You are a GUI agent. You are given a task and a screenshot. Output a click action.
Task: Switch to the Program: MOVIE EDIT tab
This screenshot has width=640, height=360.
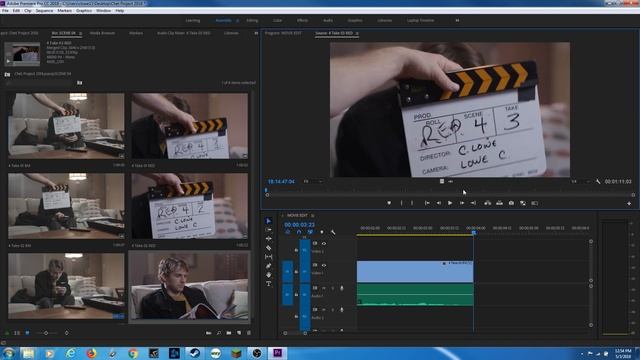[283, 33]
